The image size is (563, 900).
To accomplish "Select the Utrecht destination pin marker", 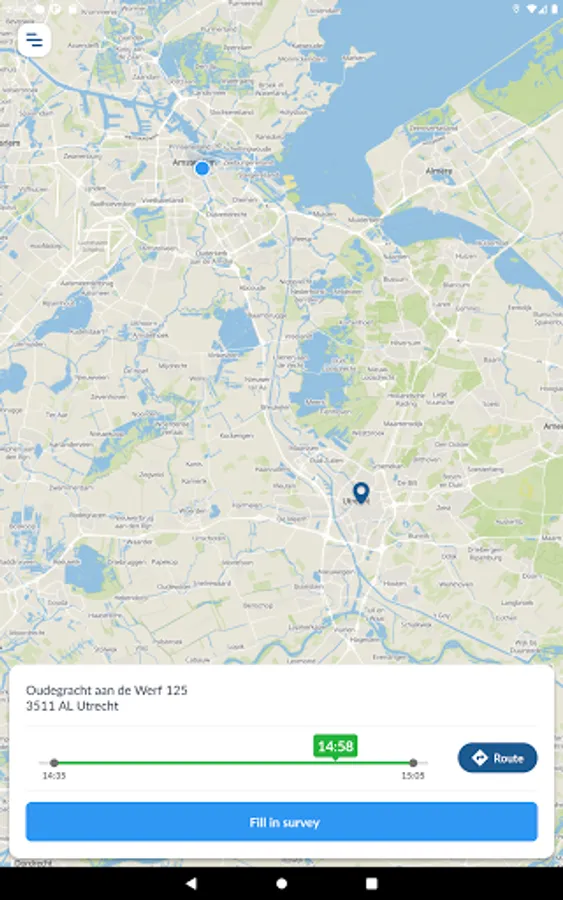I will click(360, 493).
